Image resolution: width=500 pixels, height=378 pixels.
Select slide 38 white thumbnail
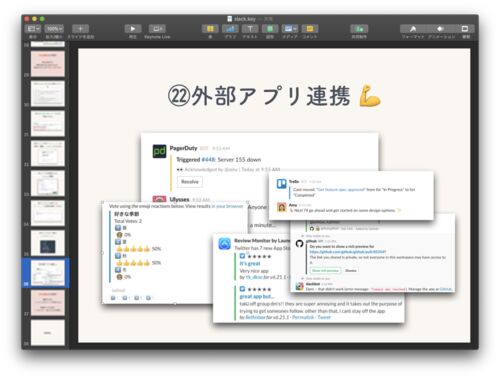(x=48, y=333)
